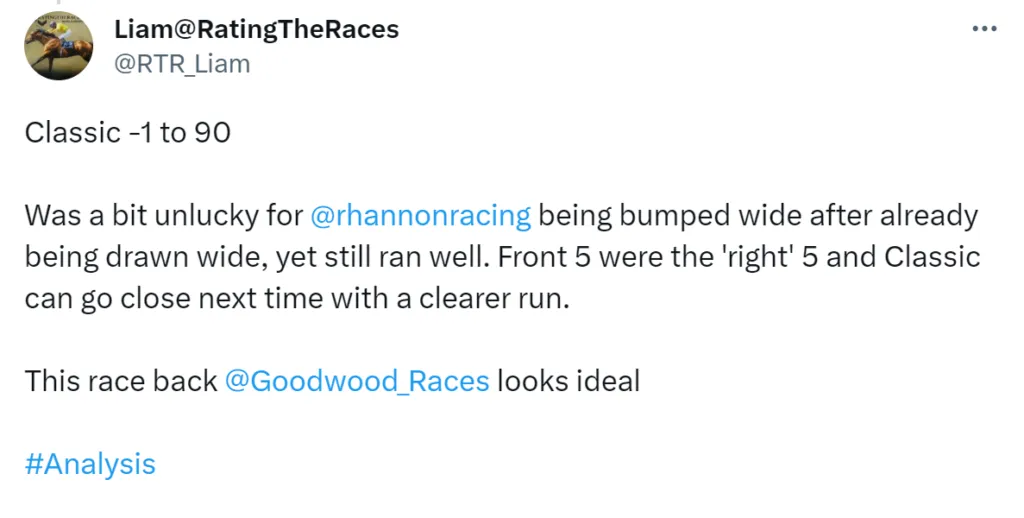The height and width of the screenshot is (518, 1024).
Task: Click the horse racing profile avatar
Action: 59,46
